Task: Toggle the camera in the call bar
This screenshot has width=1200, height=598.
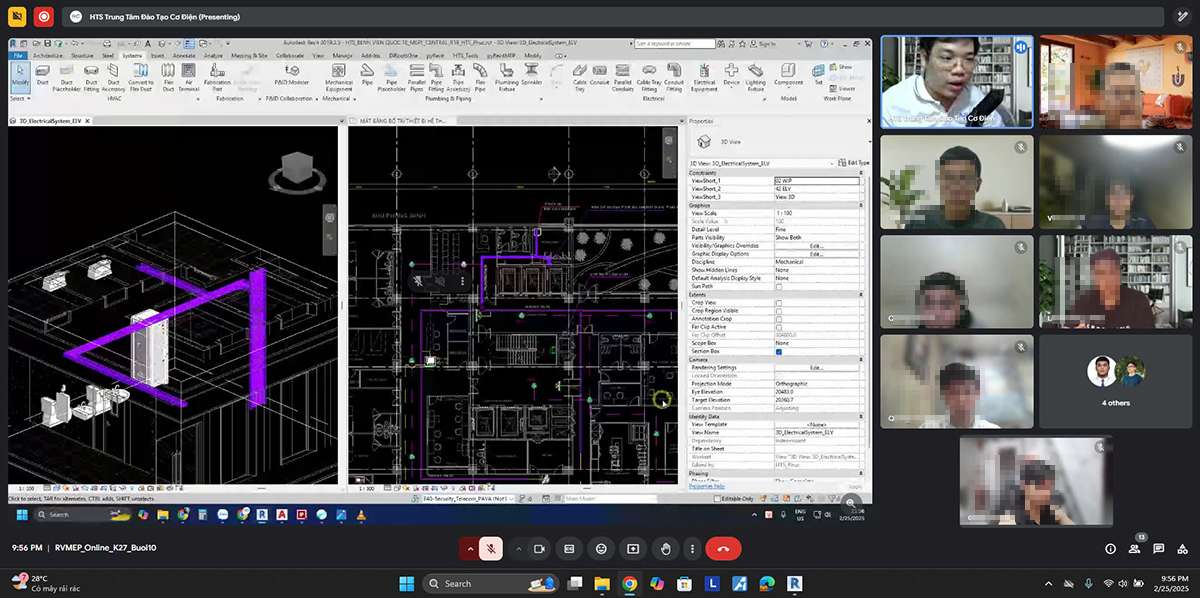Action: 539,548
